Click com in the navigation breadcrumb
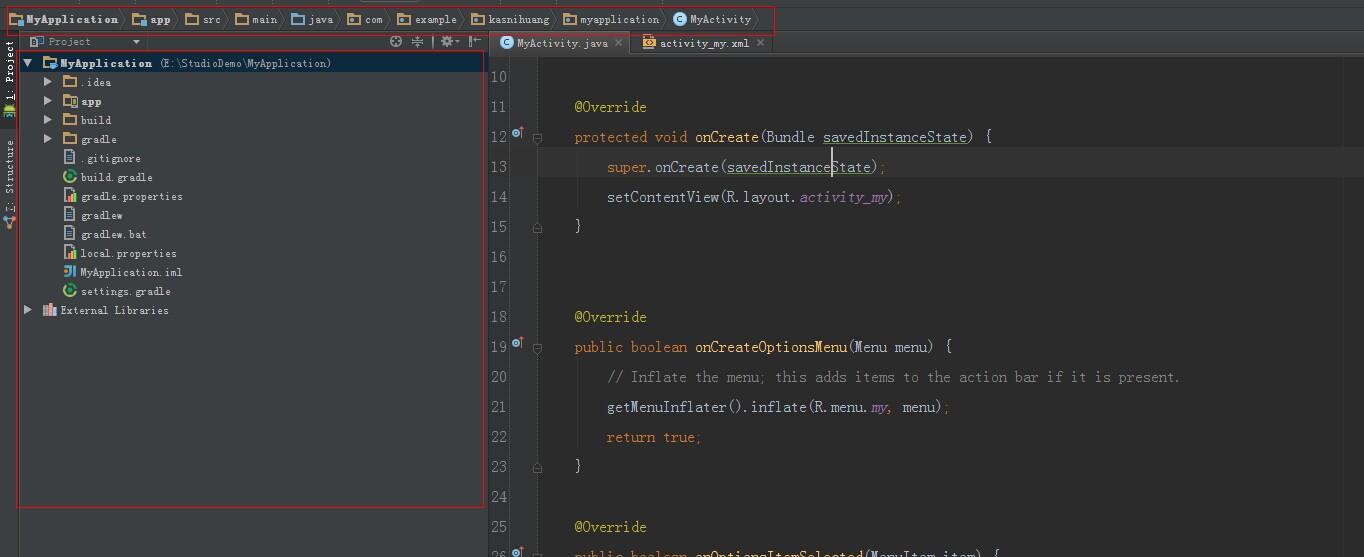The width and height of the screenshot is (1364, 557). click(x=365, y=19)
